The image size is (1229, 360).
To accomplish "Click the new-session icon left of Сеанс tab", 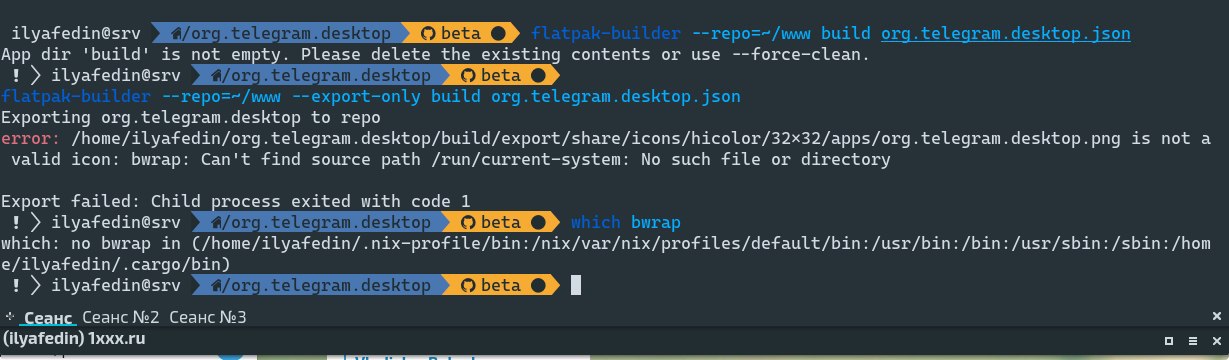I will tap(9, 316).
